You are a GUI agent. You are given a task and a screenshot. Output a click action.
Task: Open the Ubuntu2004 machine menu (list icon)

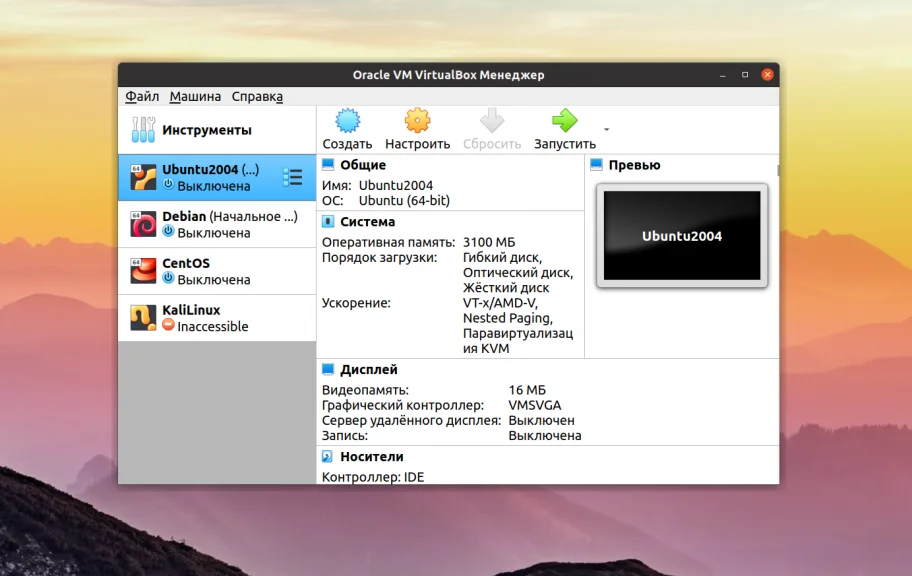[293, 177]
